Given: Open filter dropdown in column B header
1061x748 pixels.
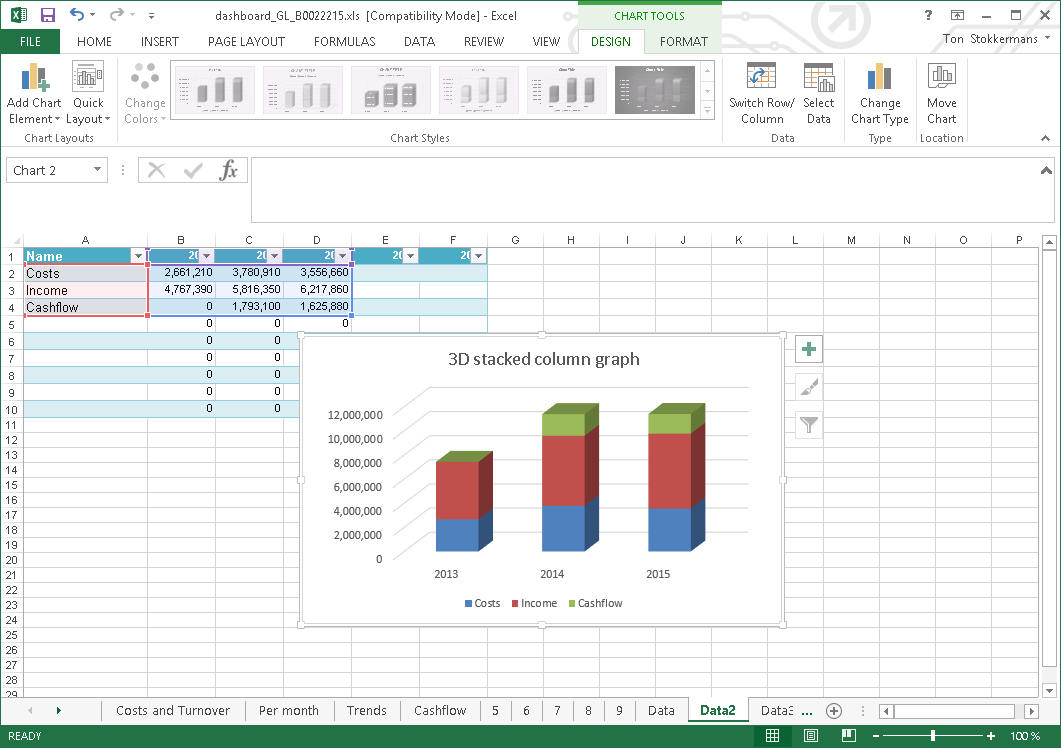Looking at the screenshot, I should [206, 256].
